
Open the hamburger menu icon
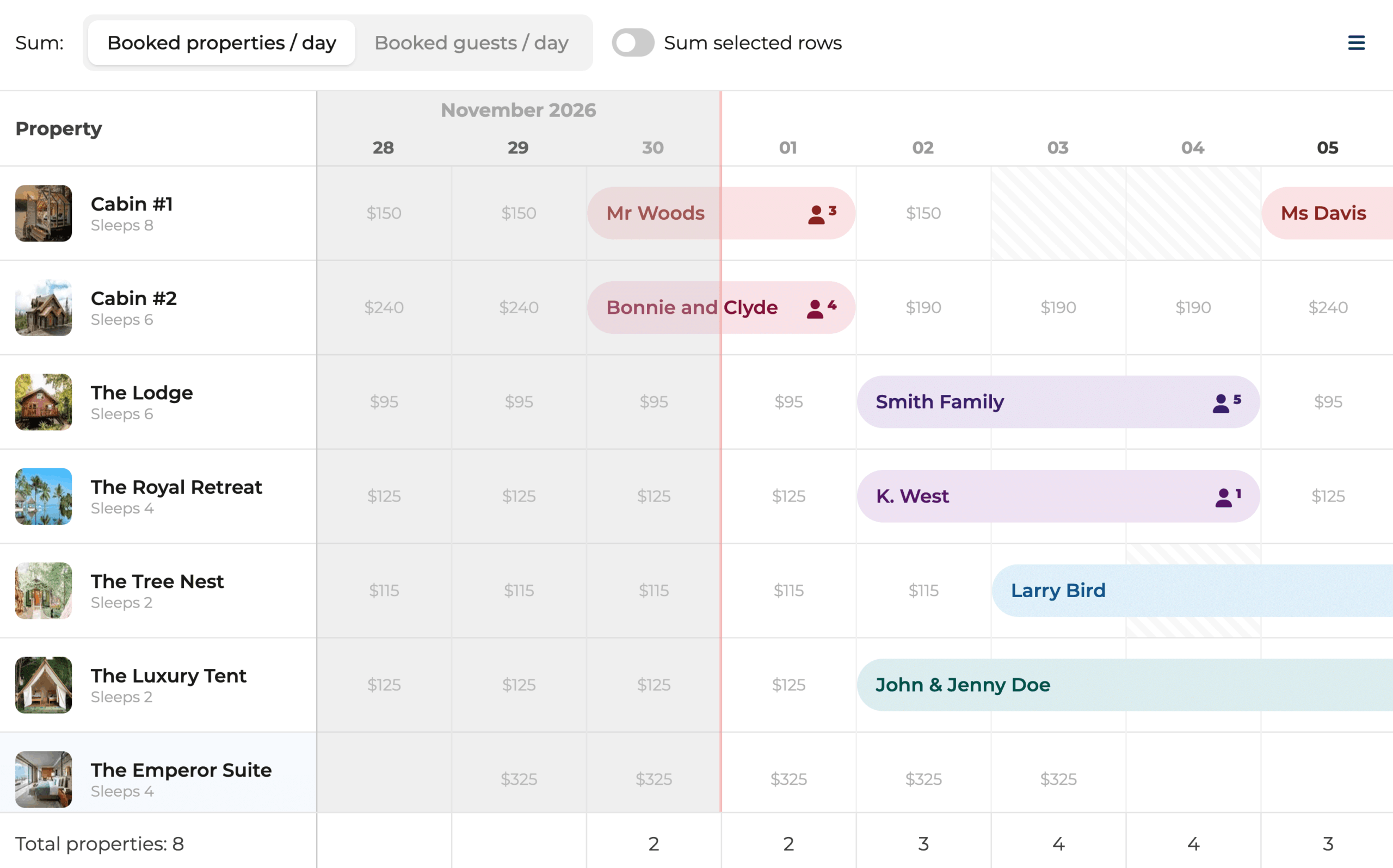pos(1355,42)
